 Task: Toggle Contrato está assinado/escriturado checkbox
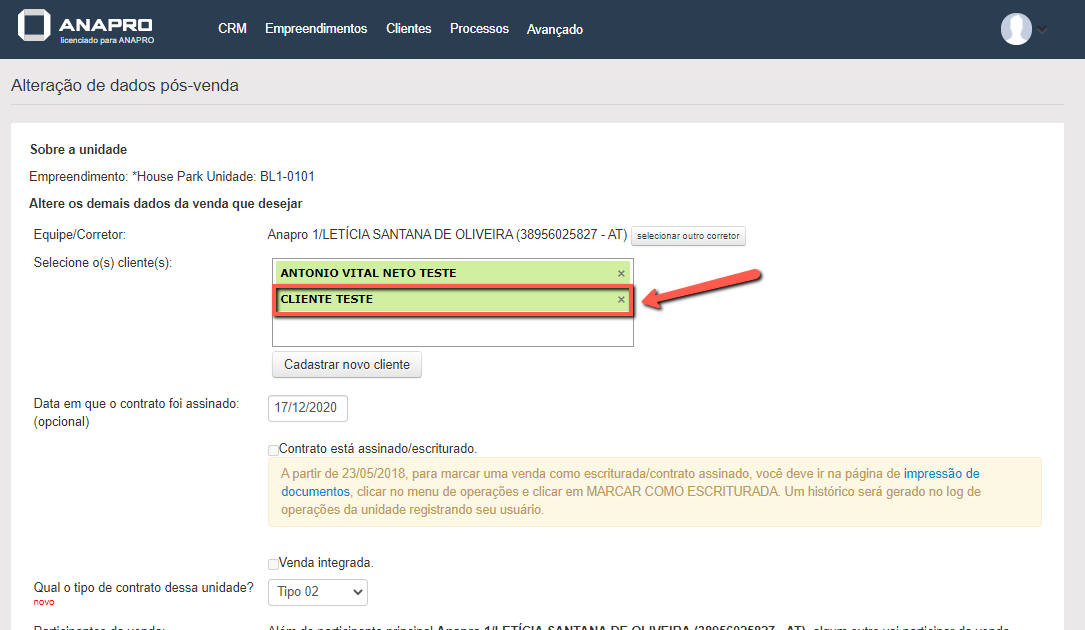pyautogui.click(x=274, y=450)
